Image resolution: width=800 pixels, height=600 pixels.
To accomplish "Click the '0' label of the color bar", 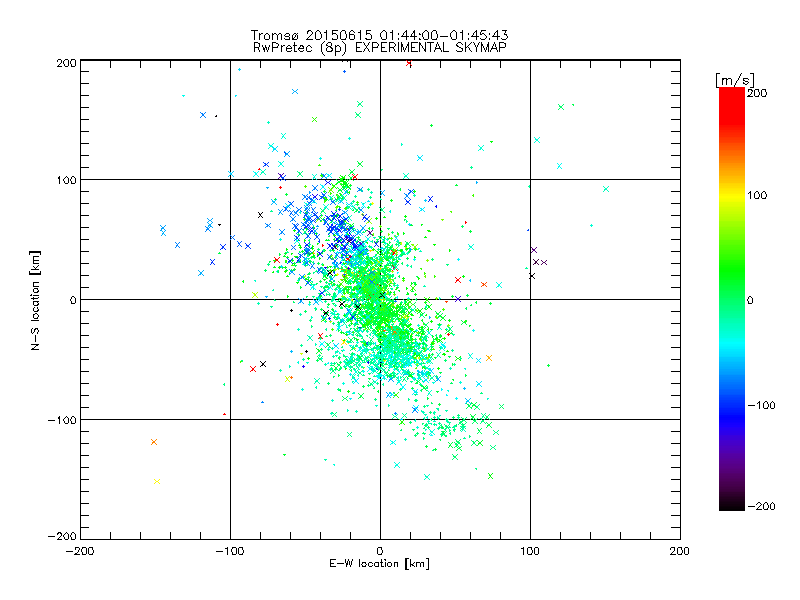I will [x=750, y=300].
